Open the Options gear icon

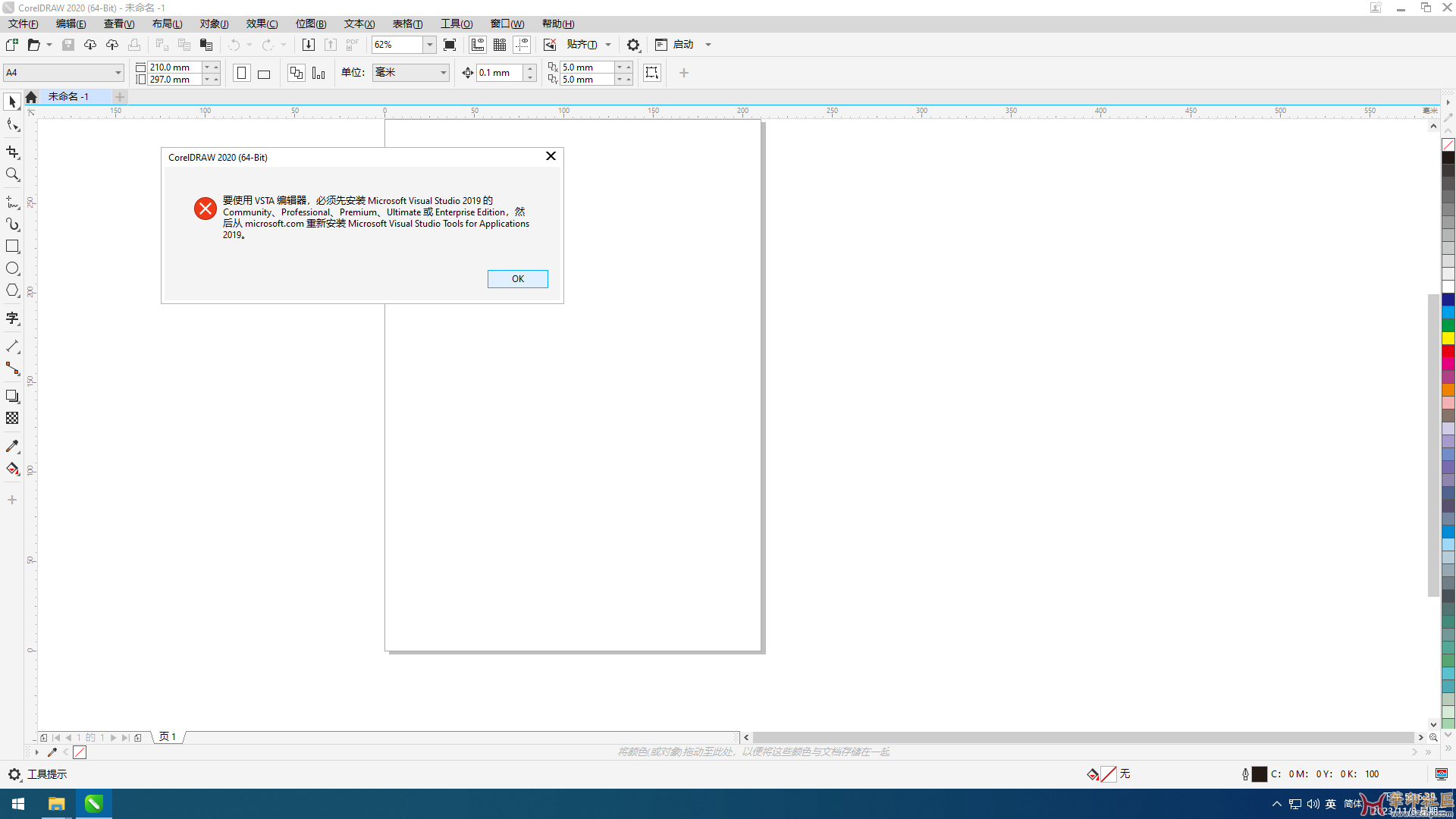[633, 45]
